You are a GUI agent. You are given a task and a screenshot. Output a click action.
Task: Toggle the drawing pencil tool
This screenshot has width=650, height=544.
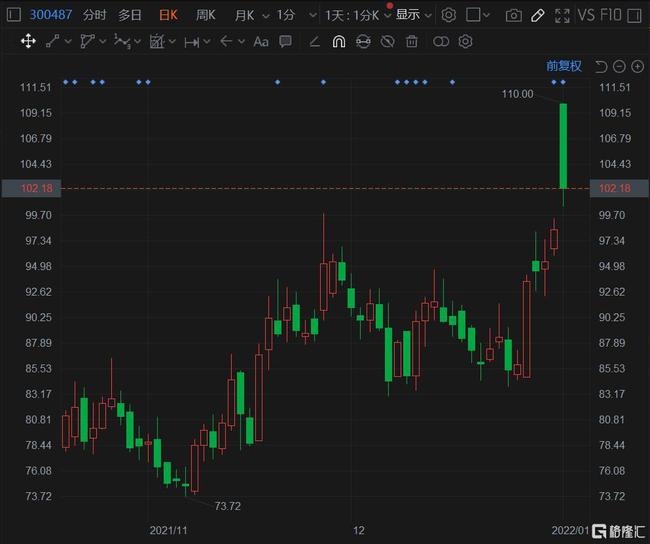(x=538, y=16)
